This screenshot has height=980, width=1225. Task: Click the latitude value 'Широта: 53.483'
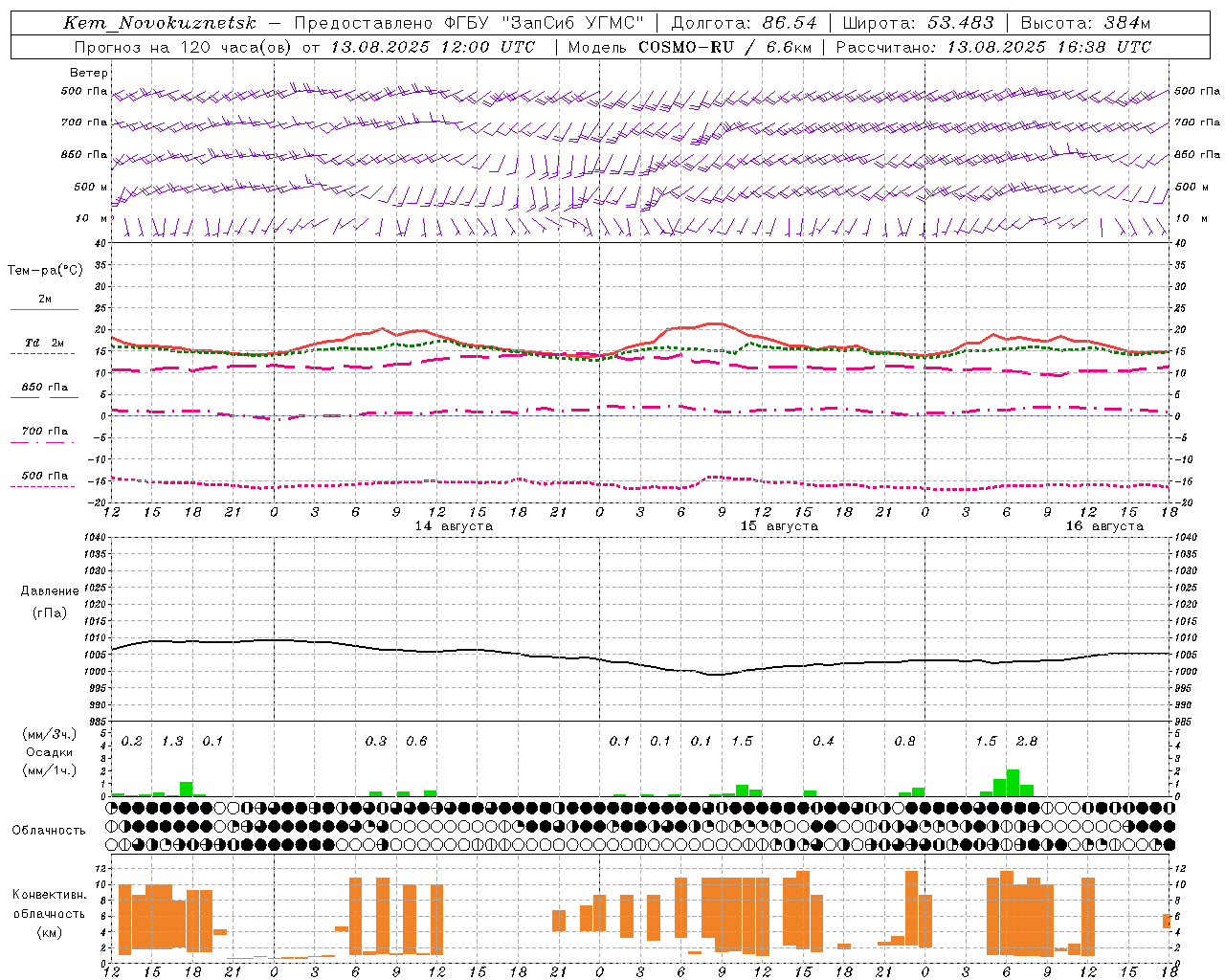(919, 23)
